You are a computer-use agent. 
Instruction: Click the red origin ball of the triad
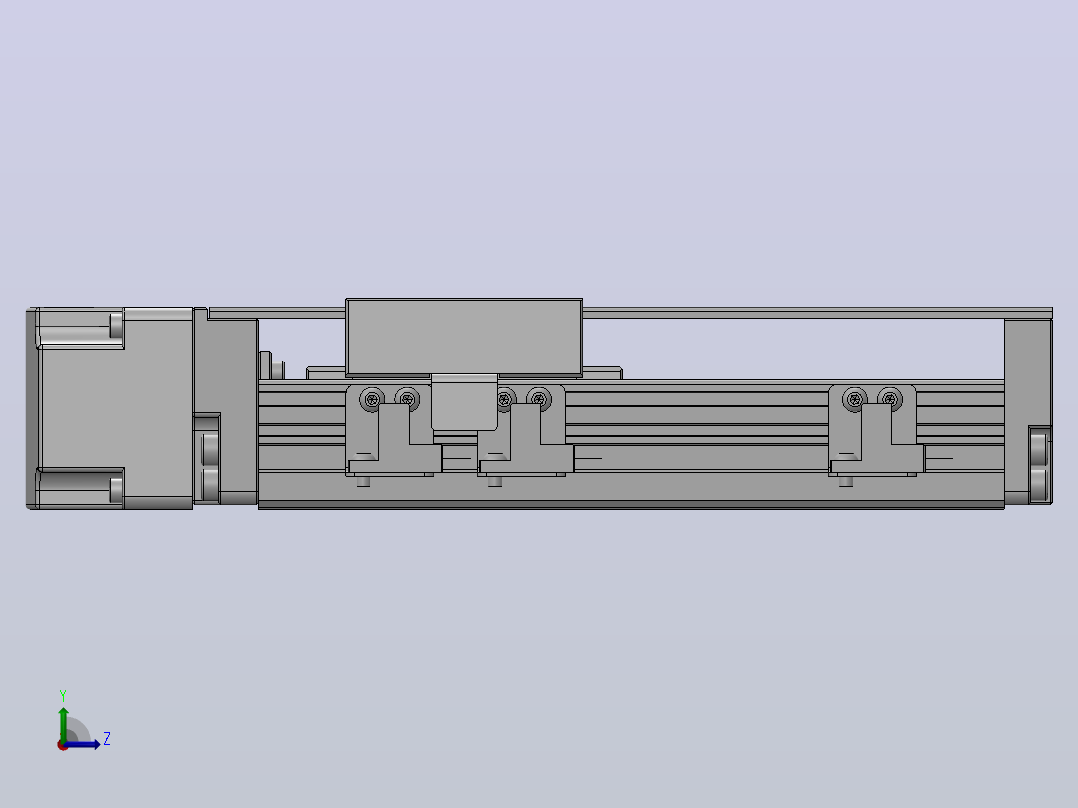pos(62,745)
